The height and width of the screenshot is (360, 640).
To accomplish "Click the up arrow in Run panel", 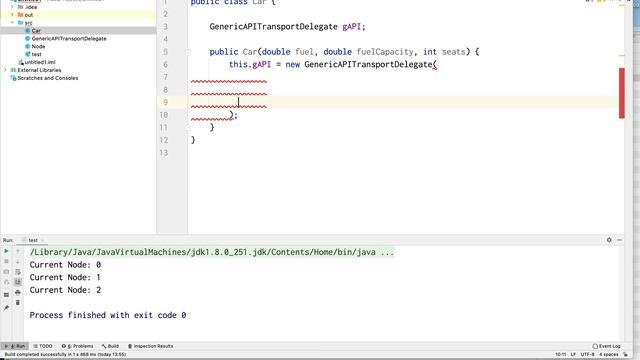I will 18,251.
